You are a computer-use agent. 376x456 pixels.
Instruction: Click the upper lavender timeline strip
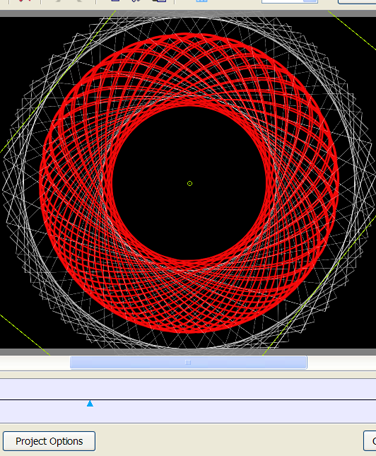(188, 389)
